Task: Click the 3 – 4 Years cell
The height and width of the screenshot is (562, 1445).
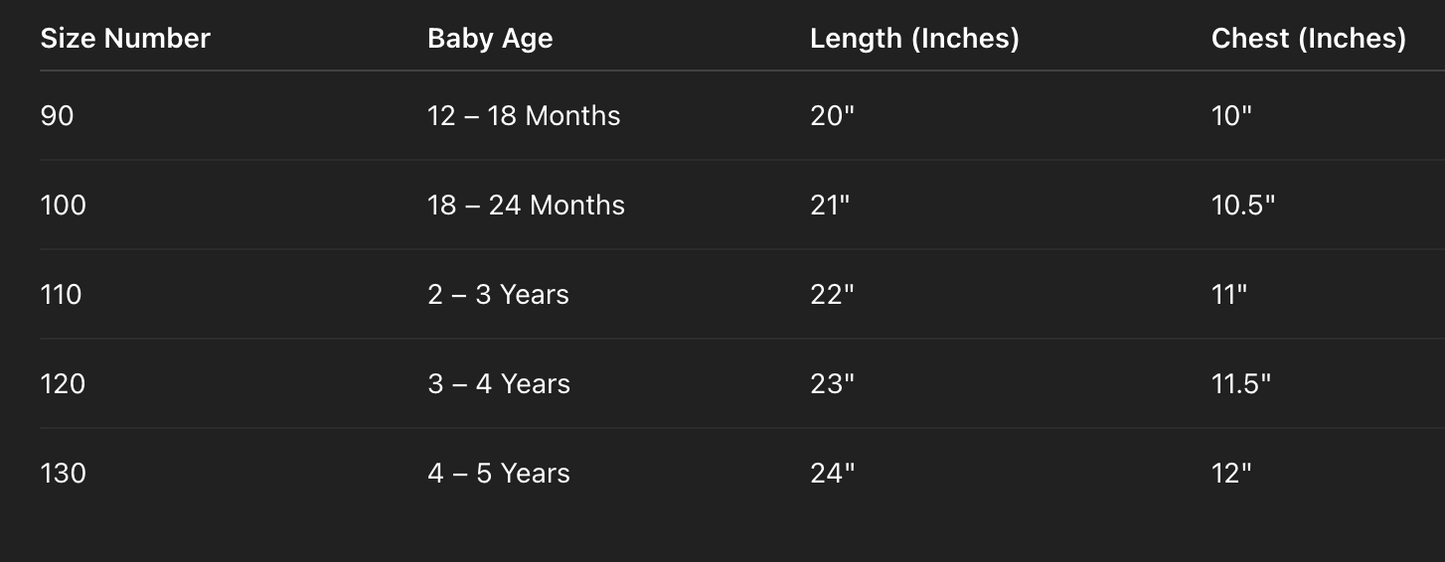Action: tap(498, 384)
